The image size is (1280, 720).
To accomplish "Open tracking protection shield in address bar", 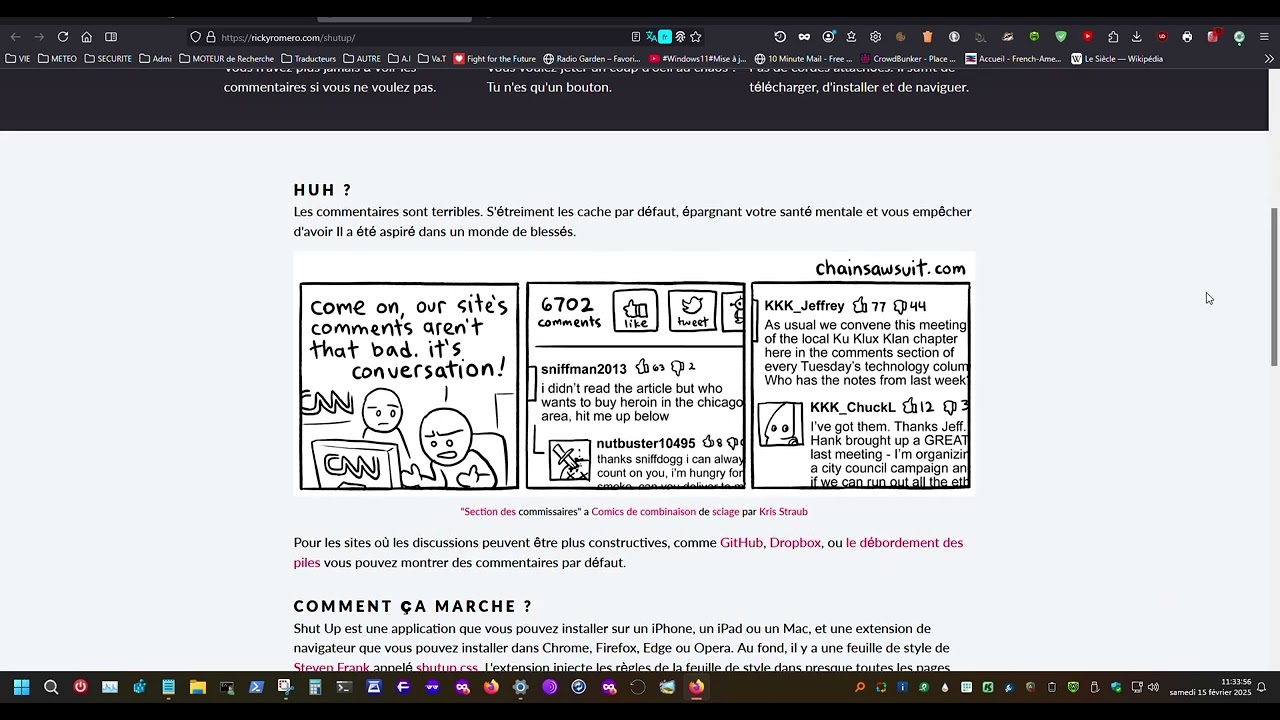I will click(x=195, y=37).
